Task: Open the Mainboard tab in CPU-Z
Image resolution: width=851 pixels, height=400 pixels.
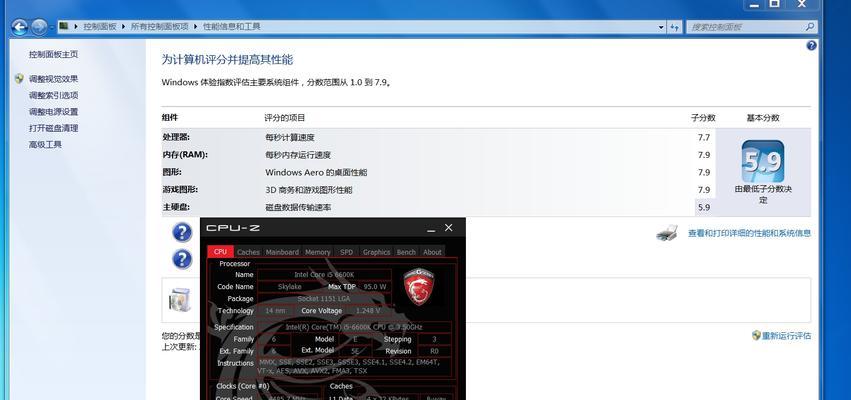Action: pos(282,252)
